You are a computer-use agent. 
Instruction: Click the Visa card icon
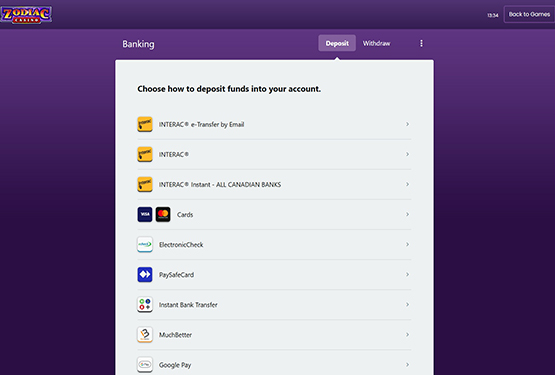145,215
